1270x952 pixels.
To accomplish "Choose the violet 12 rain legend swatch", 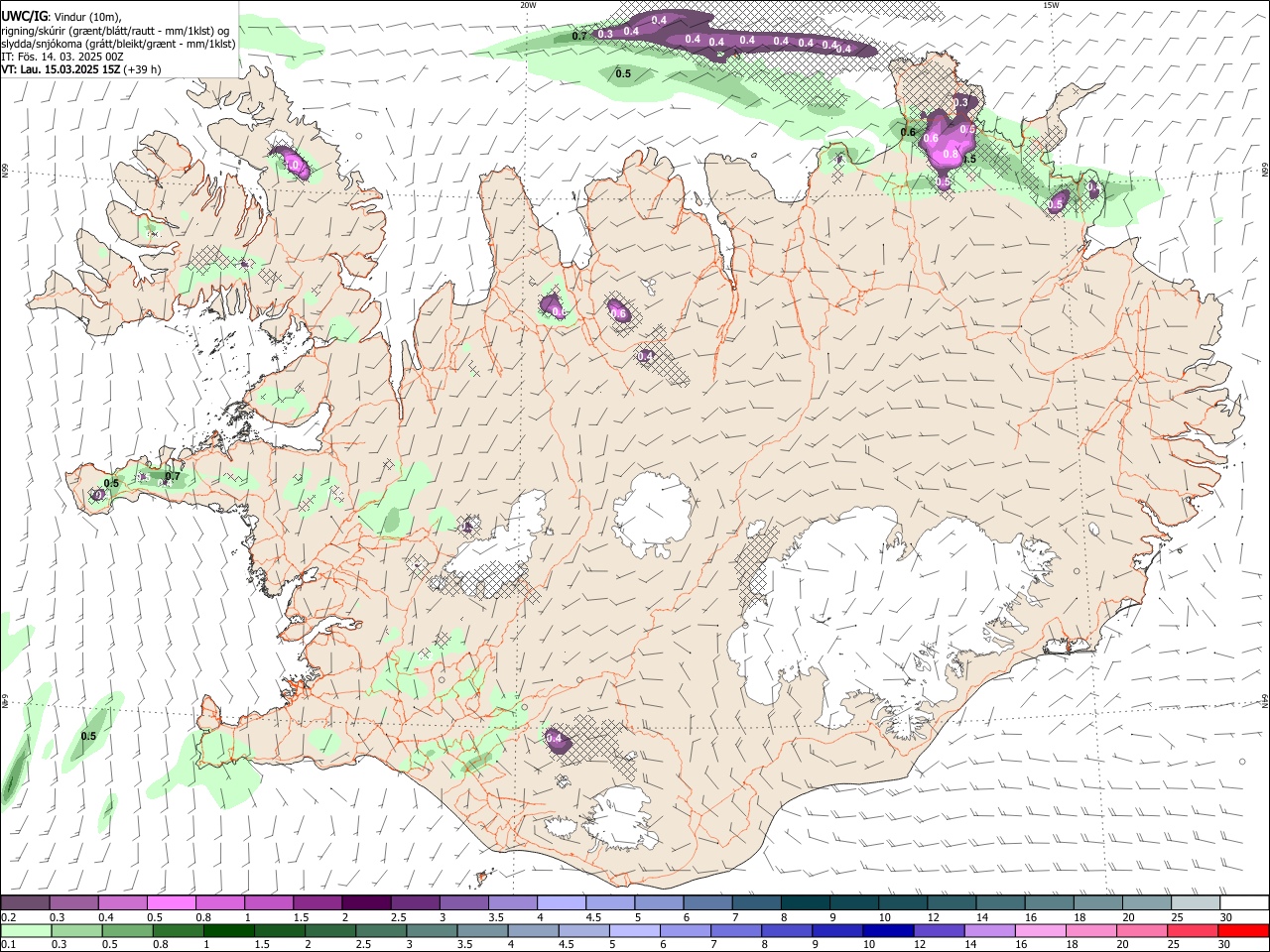I will point(940,931).
